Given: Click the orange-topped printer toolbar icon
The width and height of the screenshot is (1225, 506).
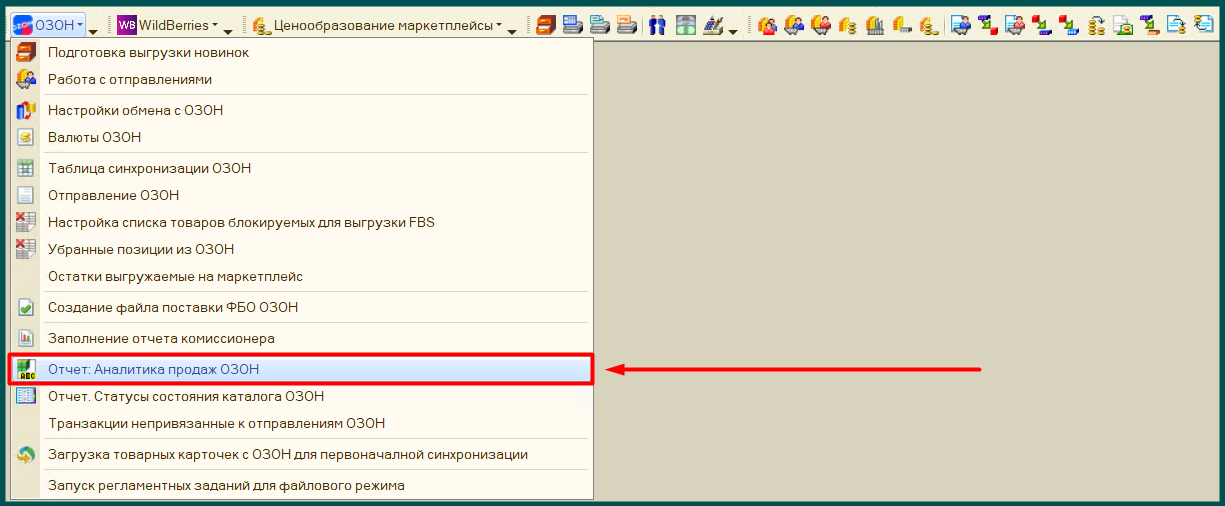Looking at the screenshot, I should [626, 25].
